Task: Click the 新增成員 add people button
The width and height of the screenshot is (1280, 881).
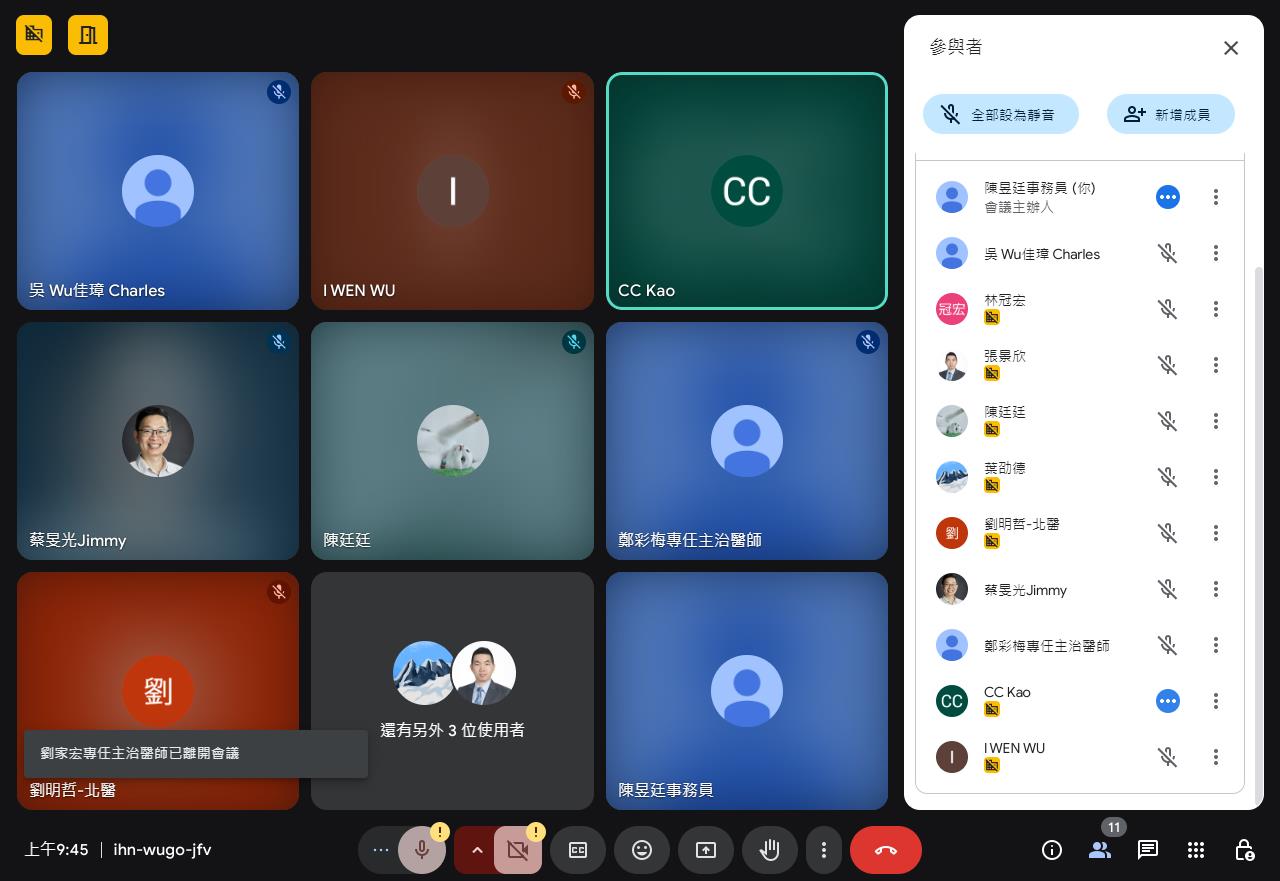Action: 1170,115
